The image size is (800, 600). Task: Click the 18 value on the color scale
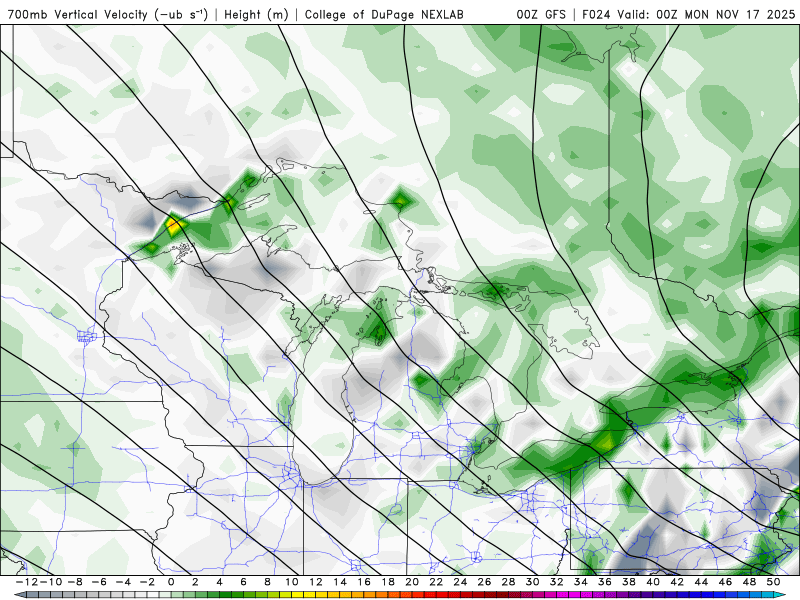click(388, 582)
